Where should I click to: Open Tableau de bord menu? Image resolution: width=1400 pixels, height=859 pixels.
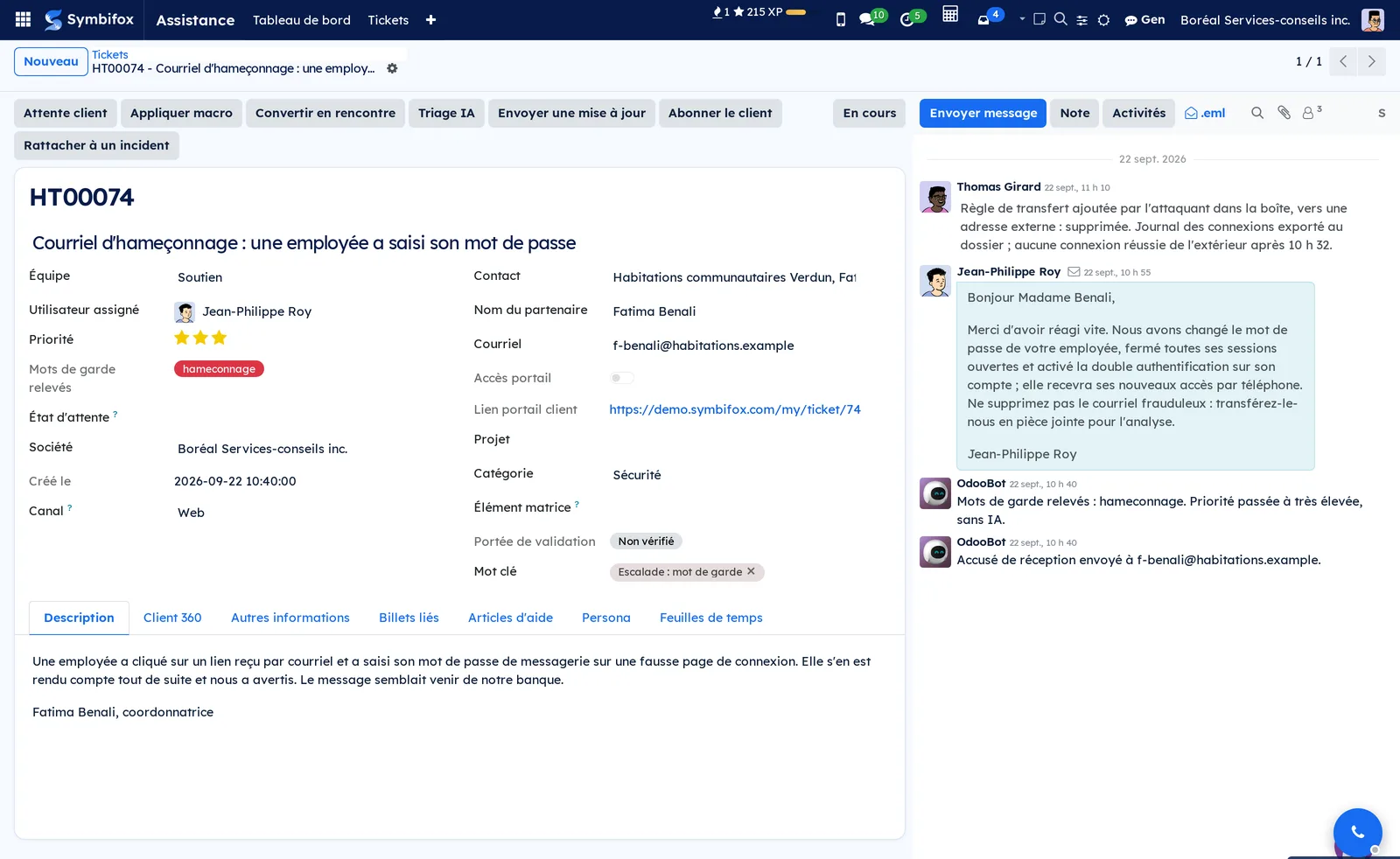pyautogui.click(x=302, y=19)
